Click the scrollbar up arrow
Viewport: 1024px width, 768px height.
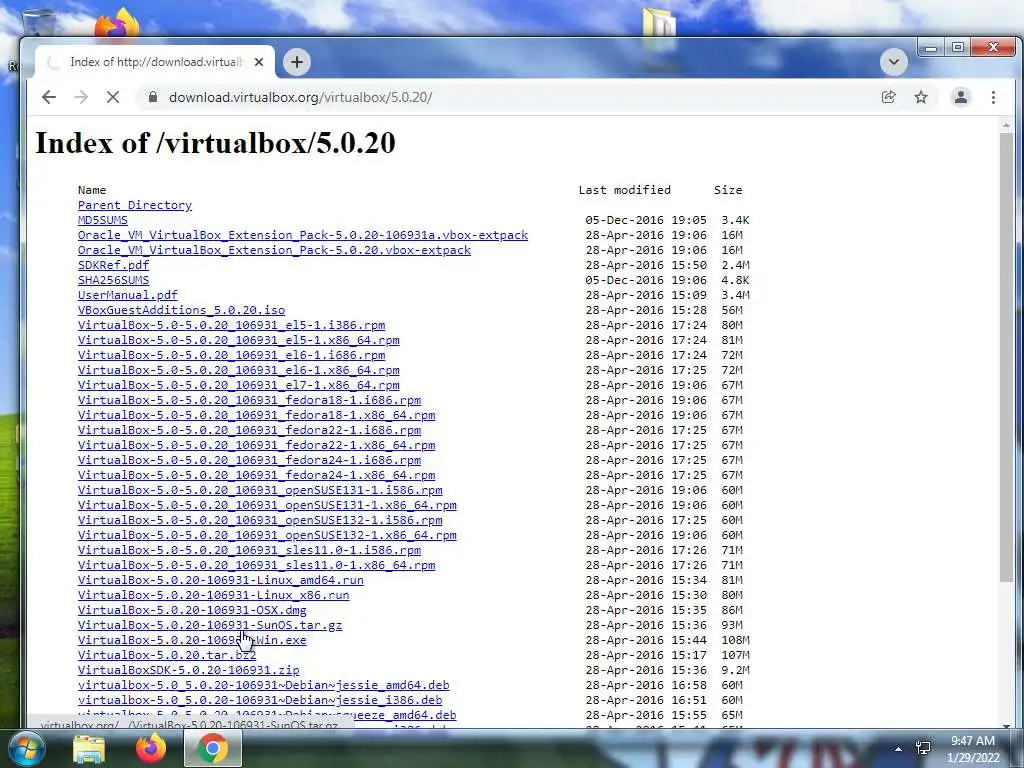[1006, 124]
